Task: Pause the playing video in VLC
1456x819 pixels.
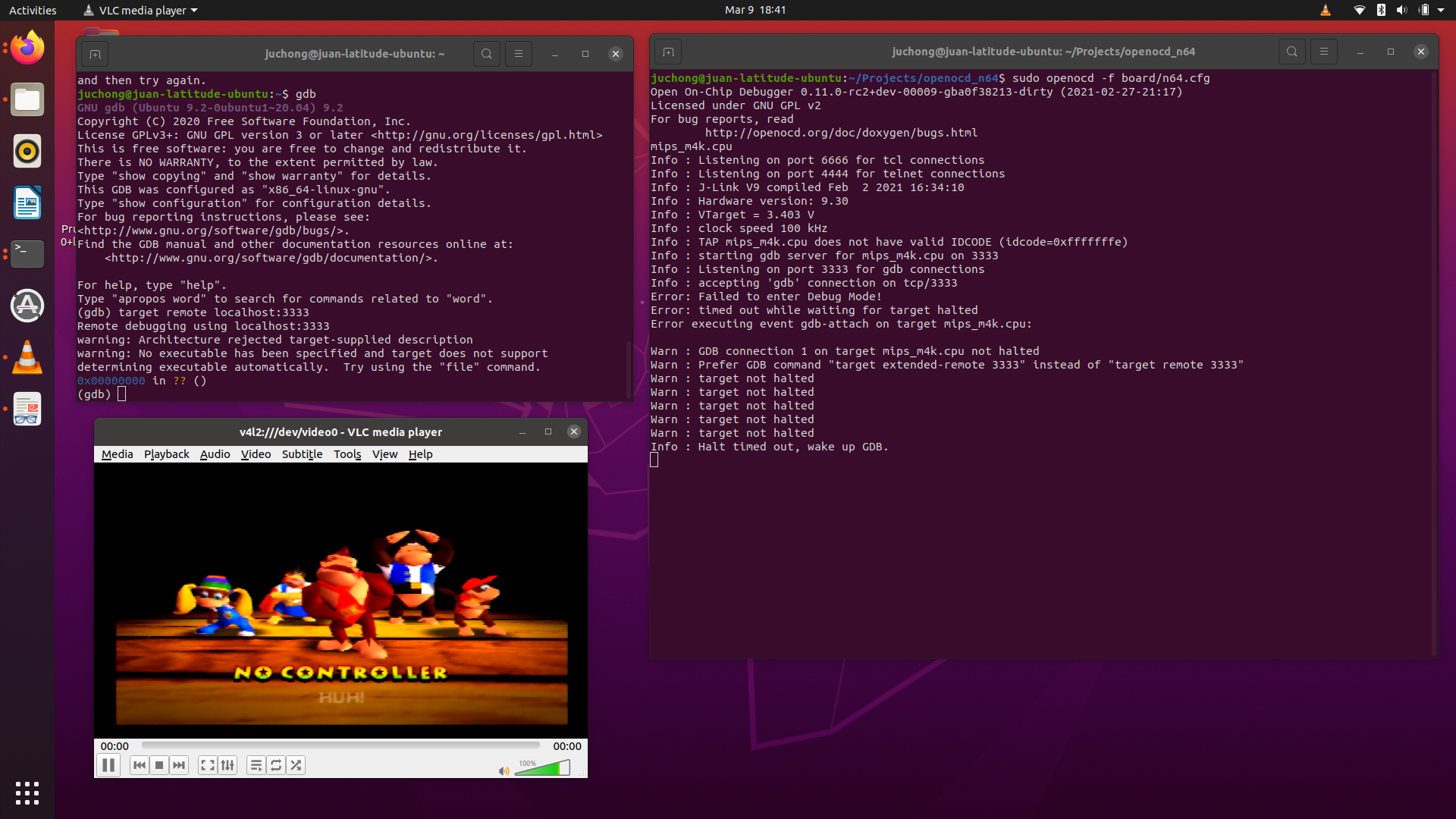Action: coord(108,765)
